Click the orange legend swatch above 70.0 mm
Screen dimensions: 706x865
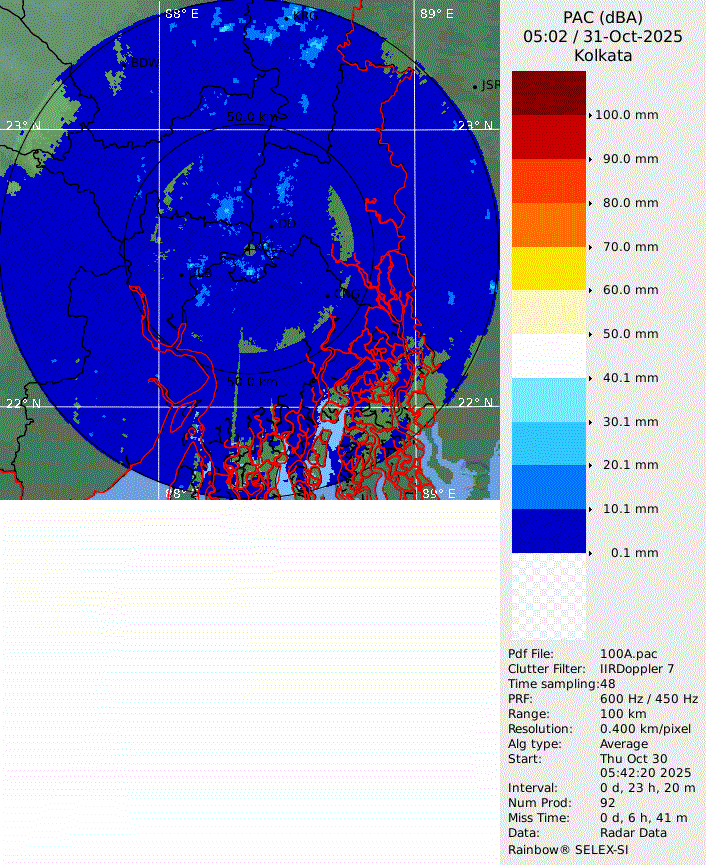548,224
